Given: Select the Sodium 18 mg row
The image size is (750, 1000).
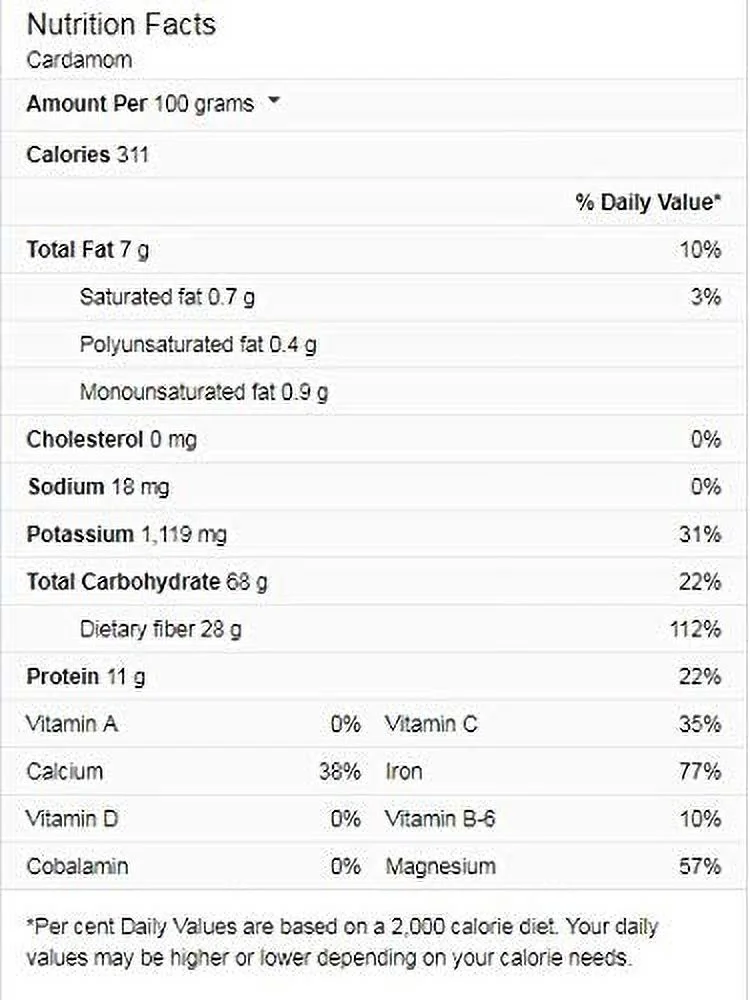Looking at the screenshot, I should pos(98,487).
